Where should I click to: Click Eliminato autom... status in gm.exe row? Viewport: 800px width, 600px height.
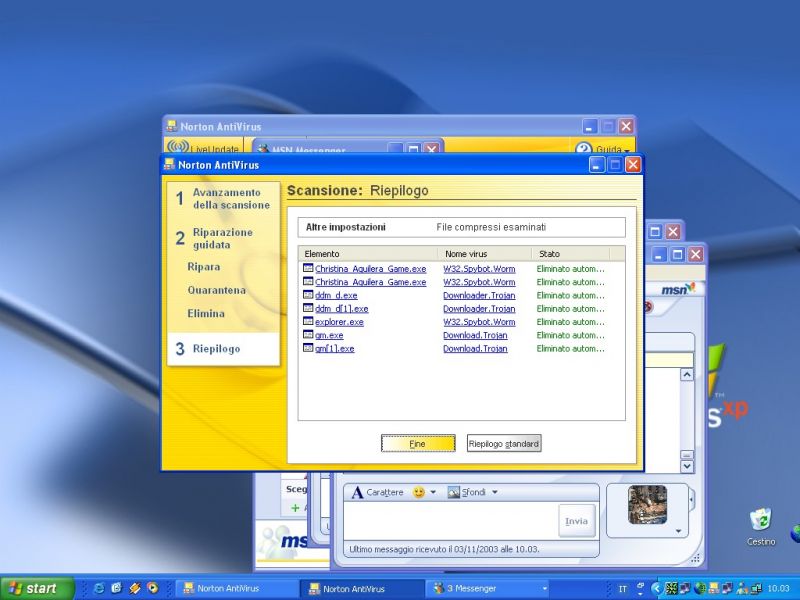(570, 335)
